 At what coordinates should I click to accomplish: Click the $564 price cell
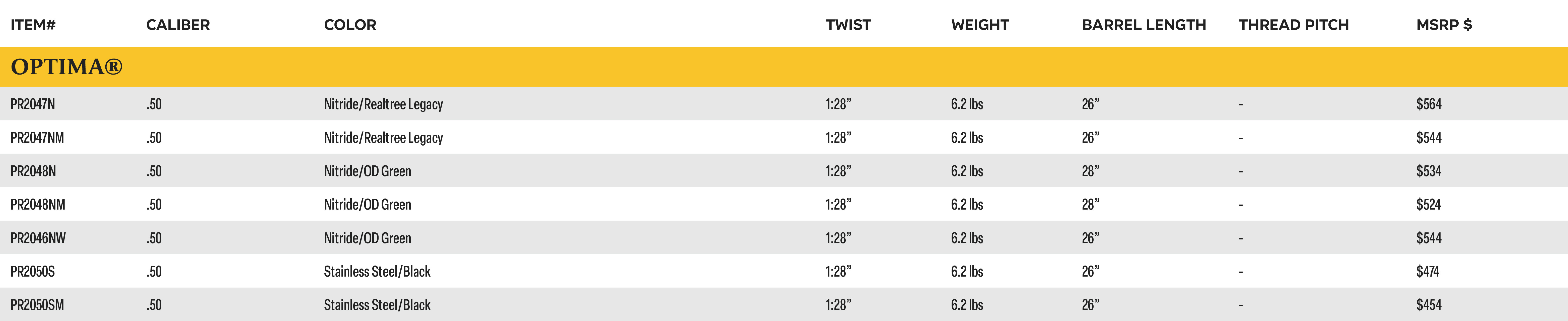[1429, 104]
